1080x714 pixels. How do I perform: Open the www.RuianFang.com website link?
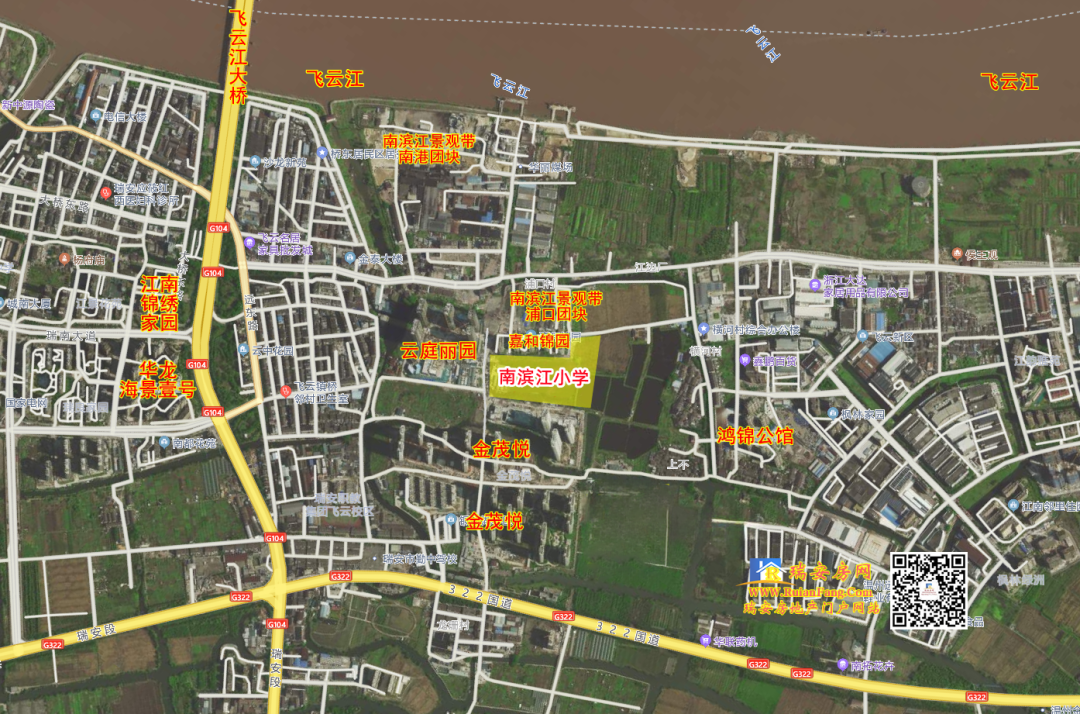[x=804, y=592]
